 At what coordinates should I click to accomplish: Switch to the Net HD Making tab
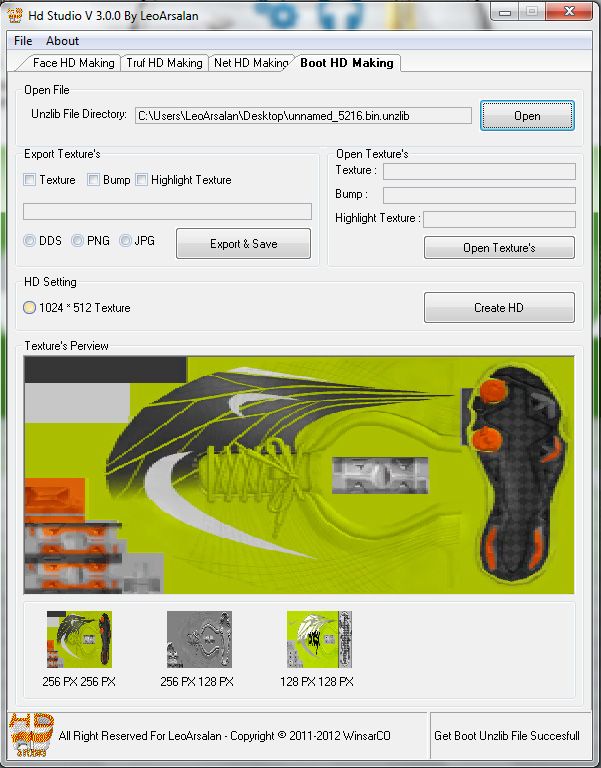(250, 62)
